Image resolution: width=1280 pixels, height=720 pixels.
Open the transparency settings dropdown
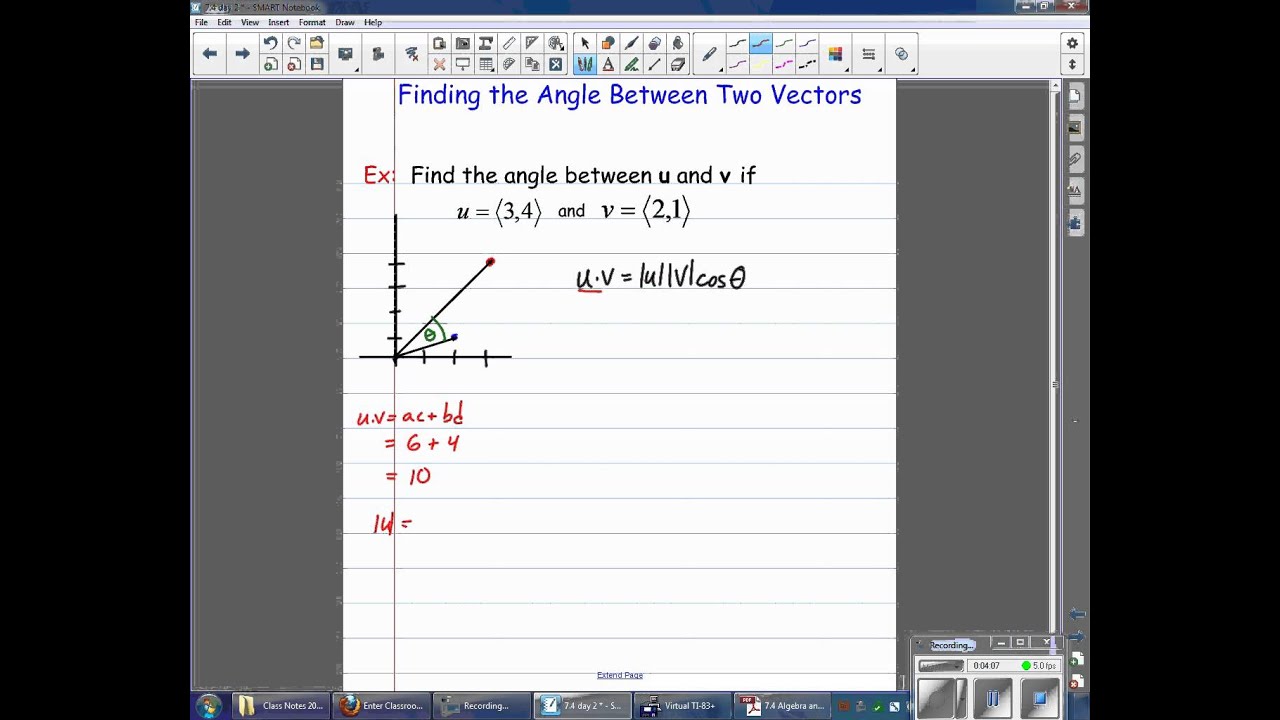902,54
